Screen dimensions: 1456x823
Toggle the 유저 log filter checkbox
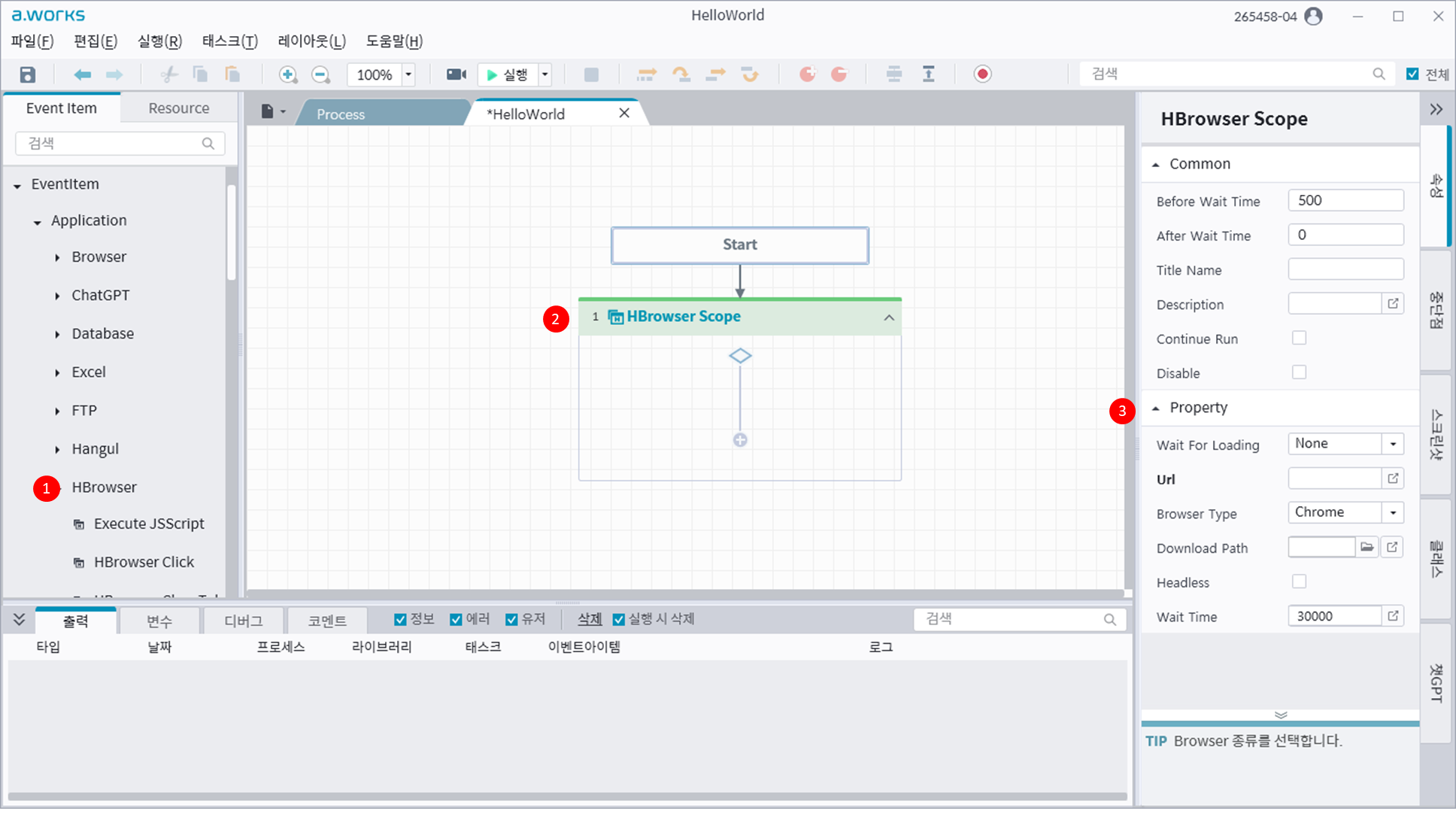coord(511,619)
